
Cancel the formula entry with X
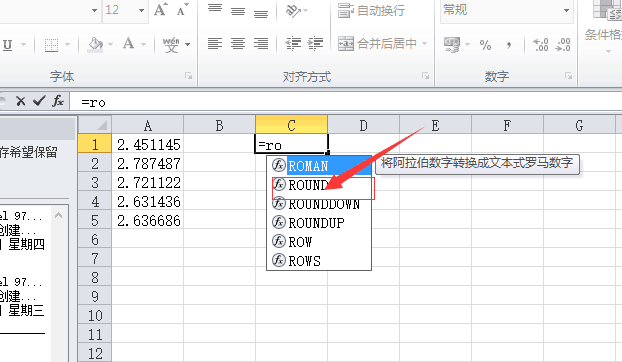pyautogui.click(x=21, y=102)
